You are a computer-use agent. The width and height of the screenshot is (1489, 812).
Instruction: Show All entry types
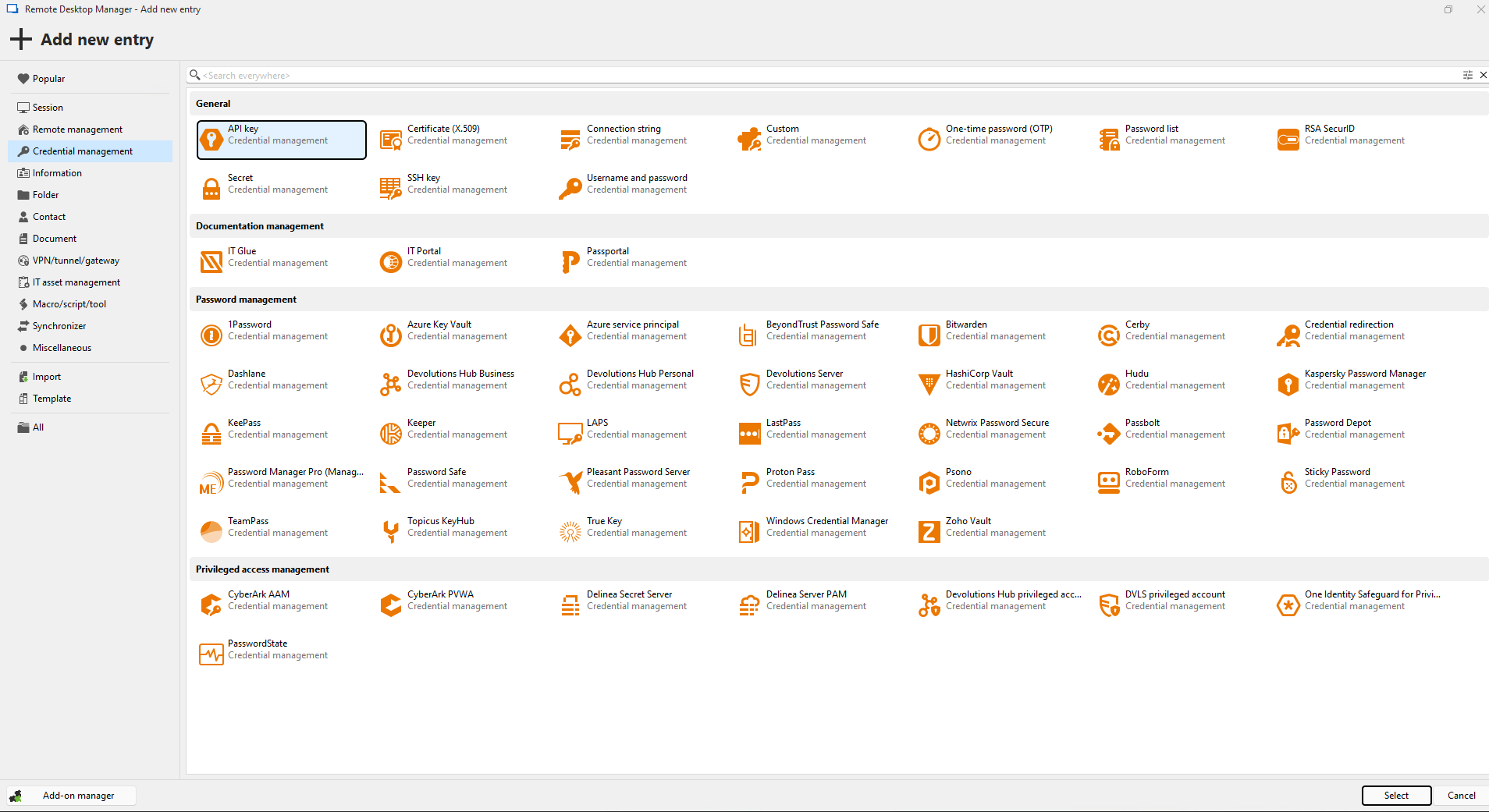[90, 427]
